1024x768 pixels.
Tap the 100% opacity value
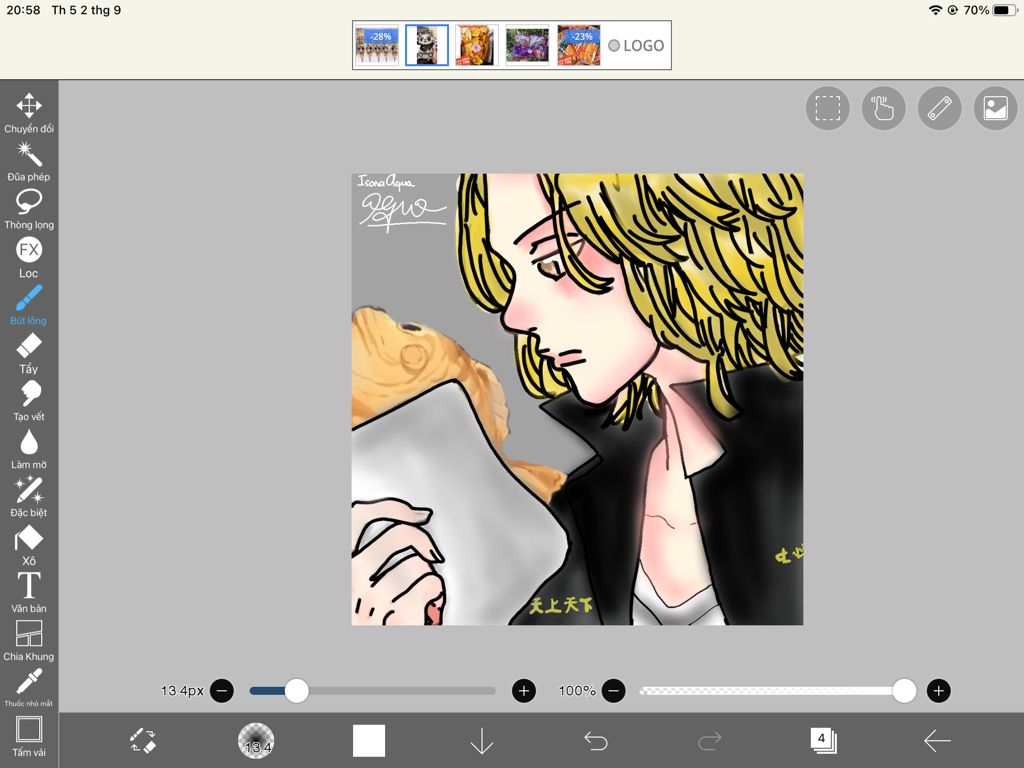coord(577,690)
